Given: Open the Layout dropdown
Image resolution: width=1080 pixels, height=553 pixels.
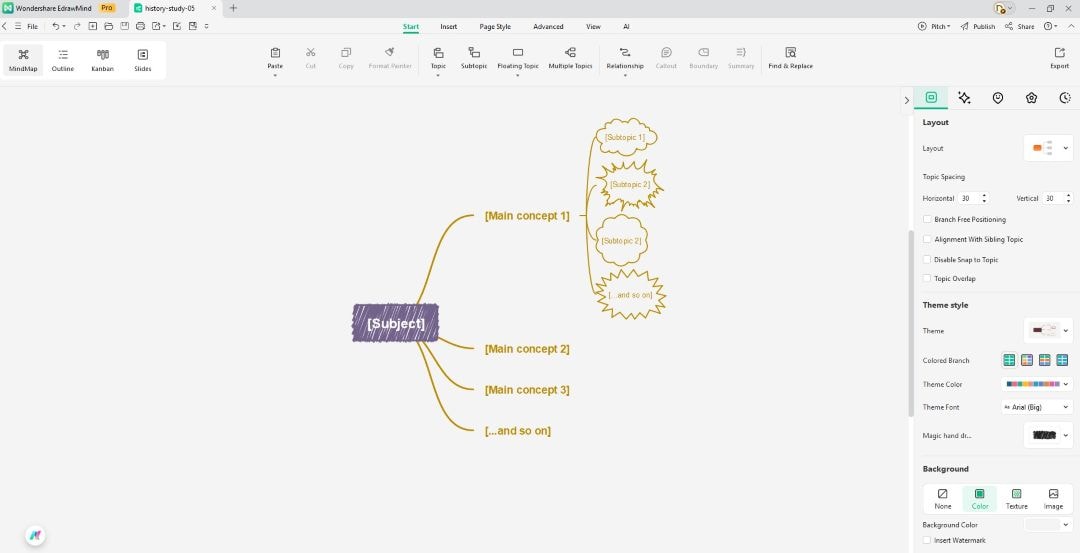Looking at the screenshot, I should (x=1048, y=148).
